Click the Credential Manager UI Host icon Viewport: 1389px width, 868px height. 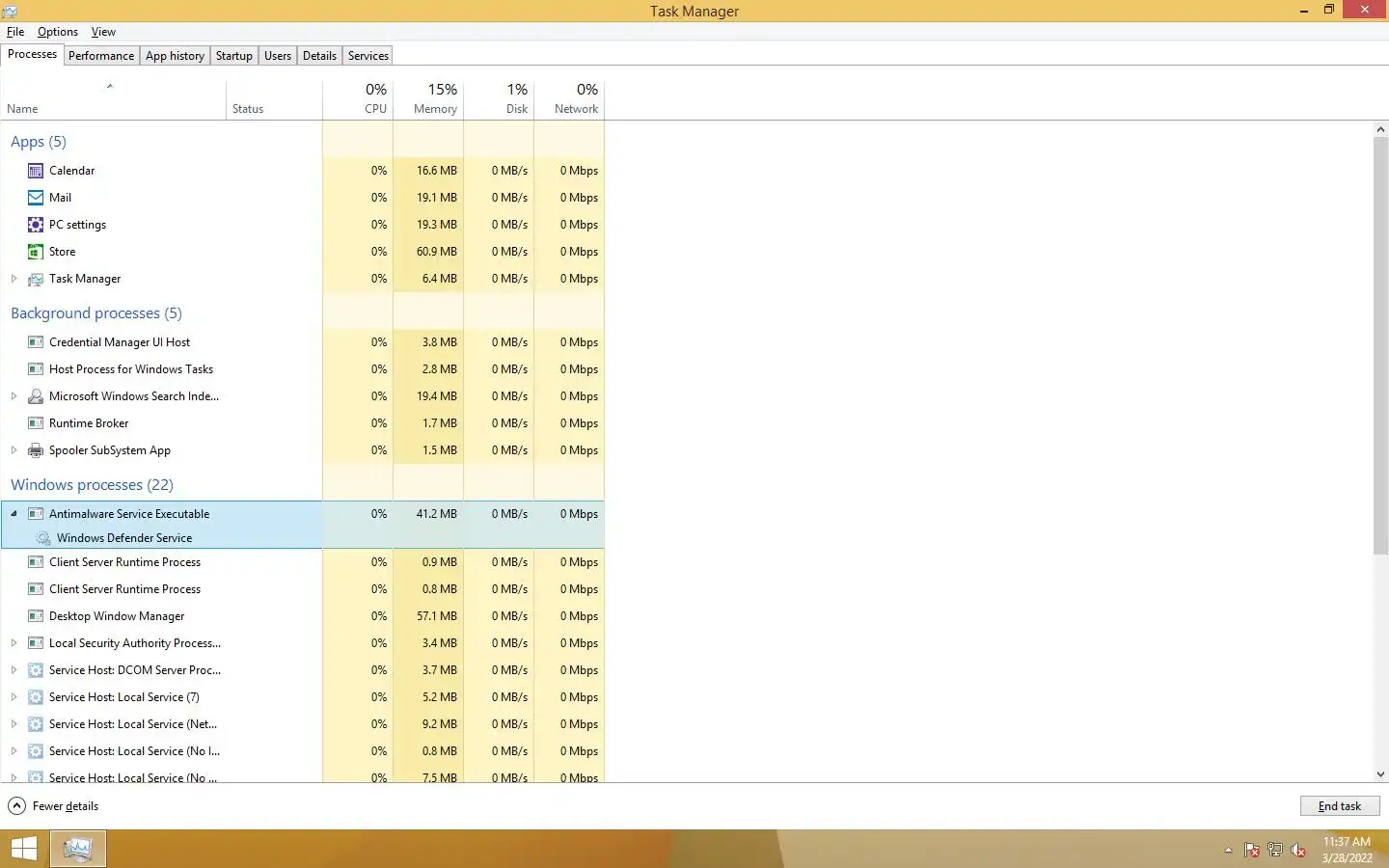pos(36,342)
